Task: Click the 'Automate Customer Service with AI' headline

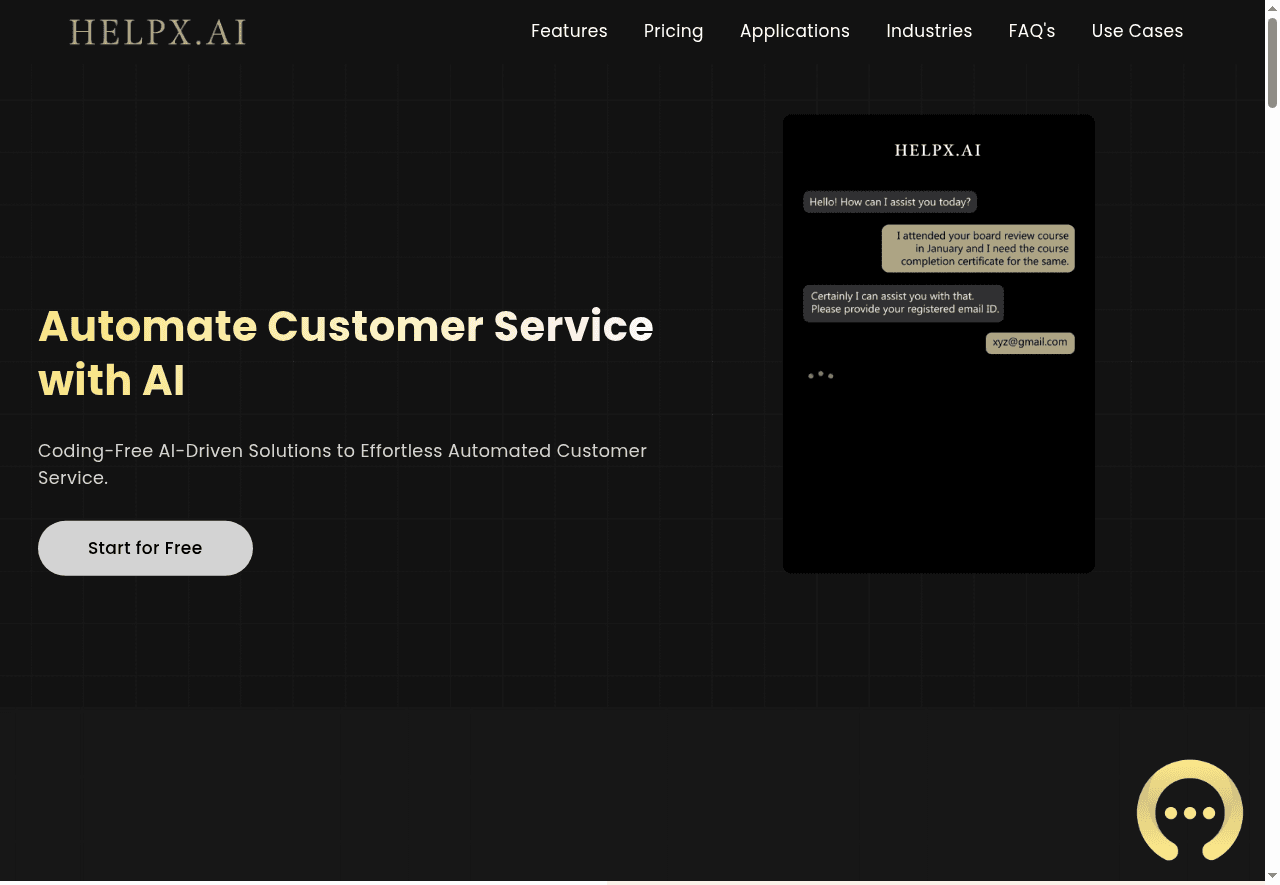Action: click(x=345, y=353)
